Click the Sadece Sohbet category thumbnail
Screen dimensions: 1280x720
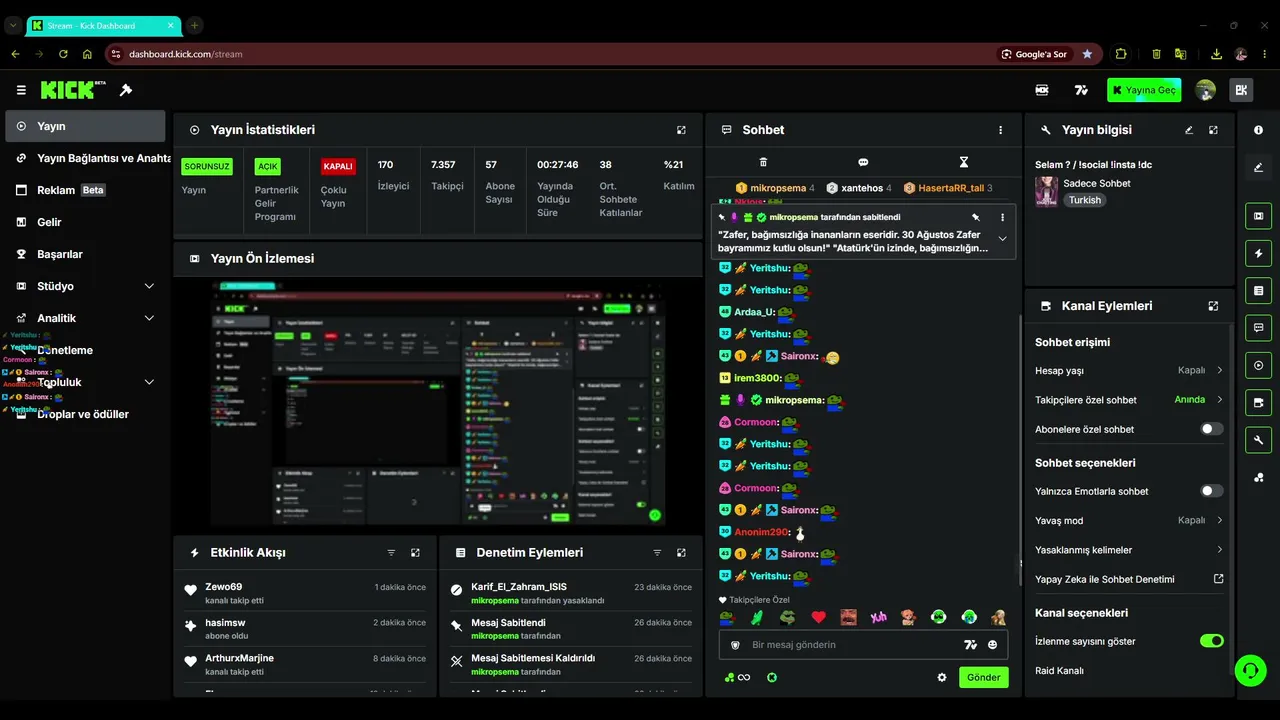coord(1047,191)
